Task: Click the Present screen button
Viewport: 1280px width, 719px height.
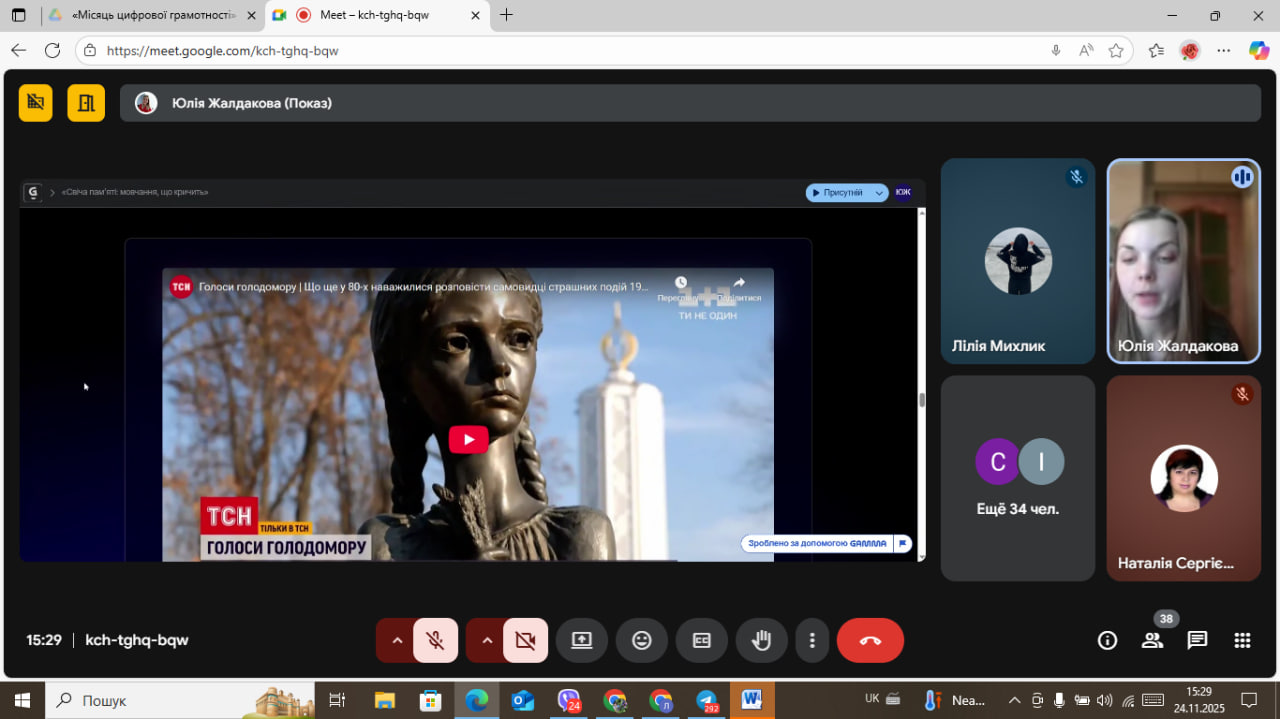Action: [x=582, y=641]
